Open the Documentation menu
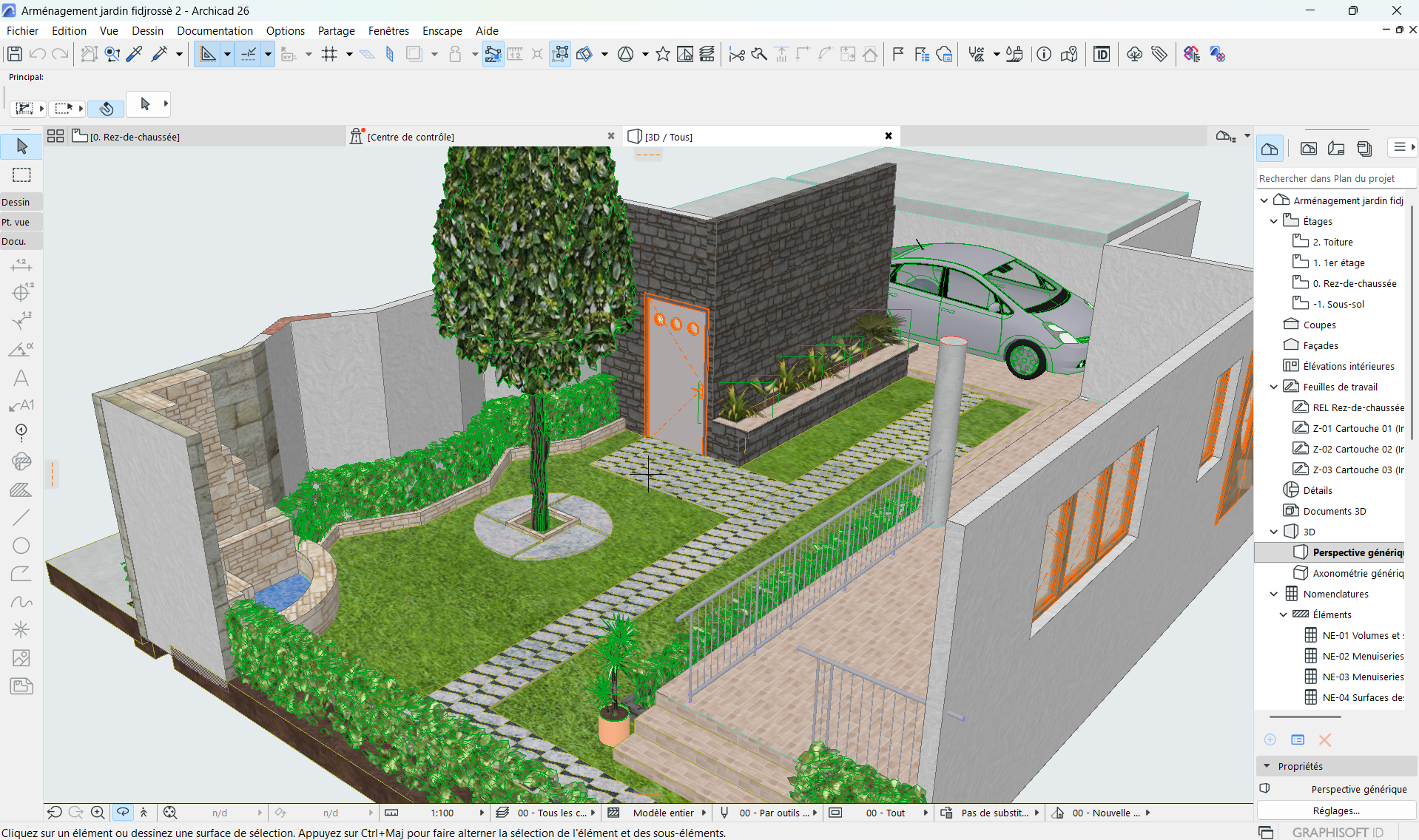The image size is (1419, 840). 215,30
